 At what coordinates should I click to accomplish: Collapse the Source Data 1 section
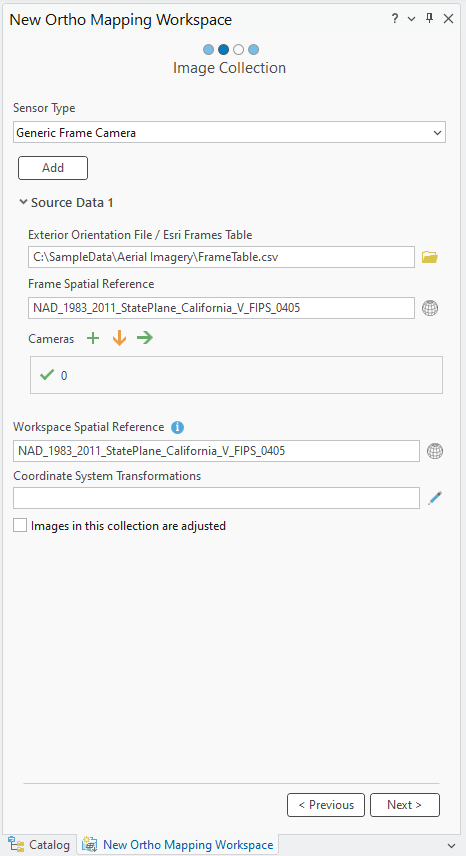(x=23, y=203)
